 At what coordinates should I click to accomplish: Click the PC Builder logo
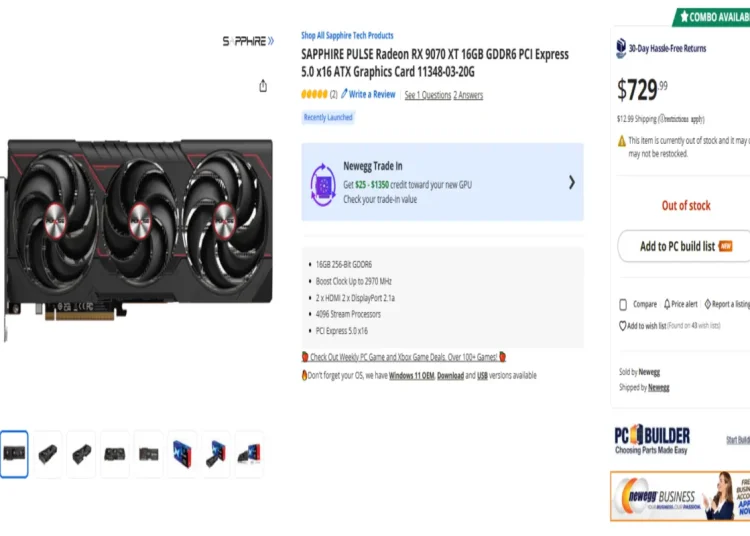point(652,439)
